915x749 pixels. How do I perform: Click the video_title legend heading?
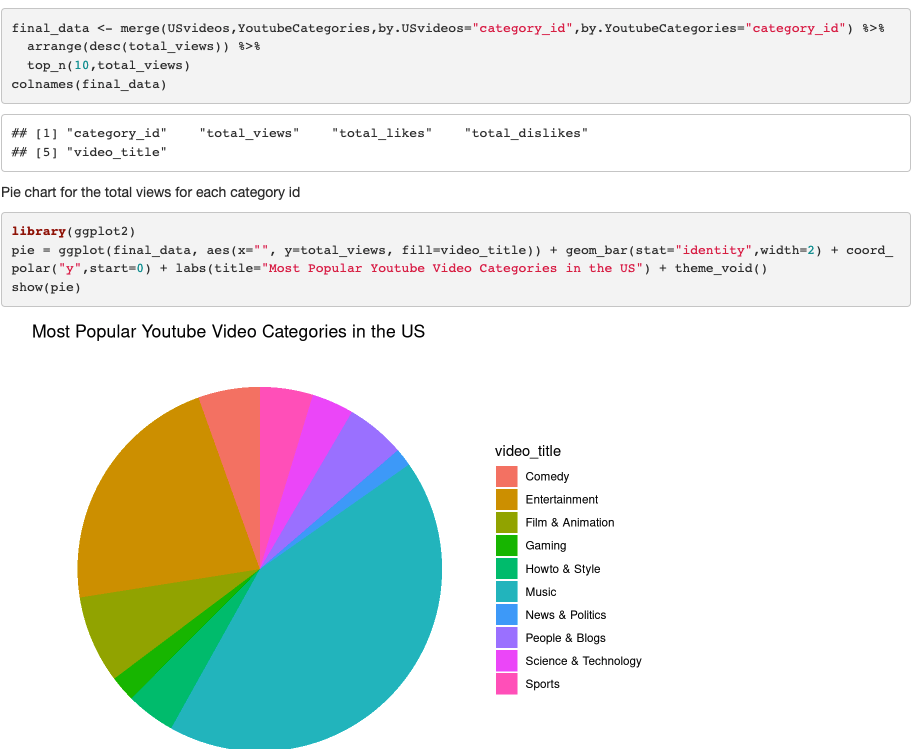526,451
